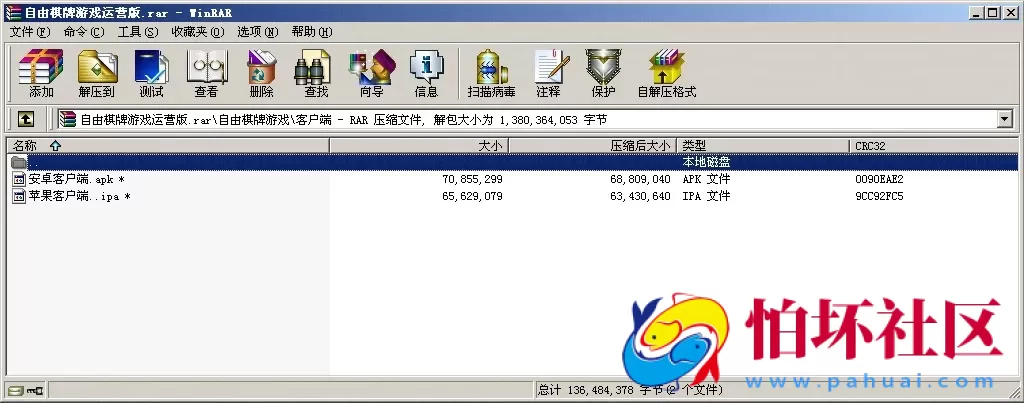Click the status bar total 136,484,378 text

630,391
